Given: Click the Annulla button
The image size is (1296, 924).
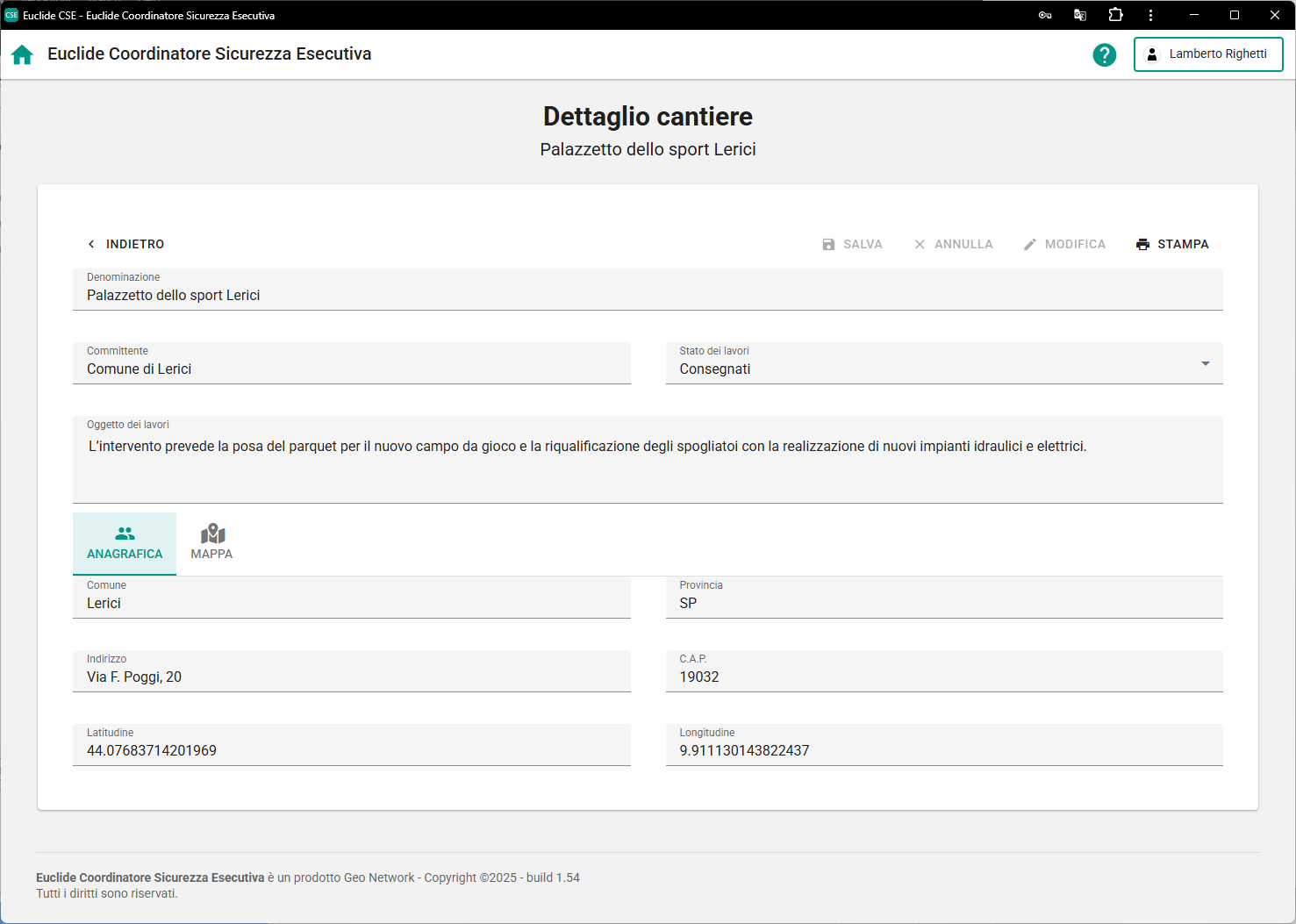Looking at the screenshot, I should point(953,244).
